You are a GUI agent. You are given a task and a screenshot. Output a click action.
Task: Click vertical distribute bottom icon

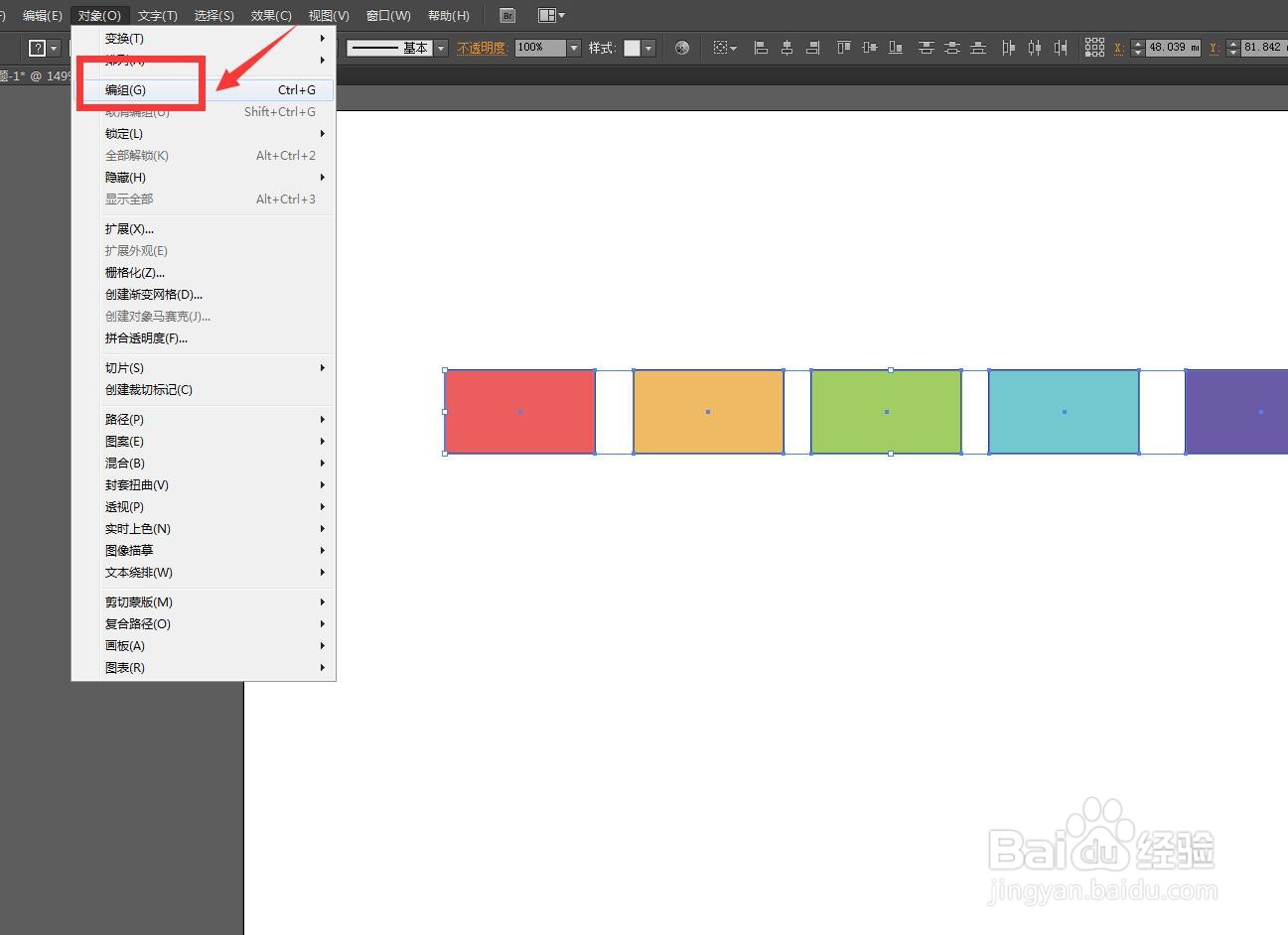[x=978, y=48]
